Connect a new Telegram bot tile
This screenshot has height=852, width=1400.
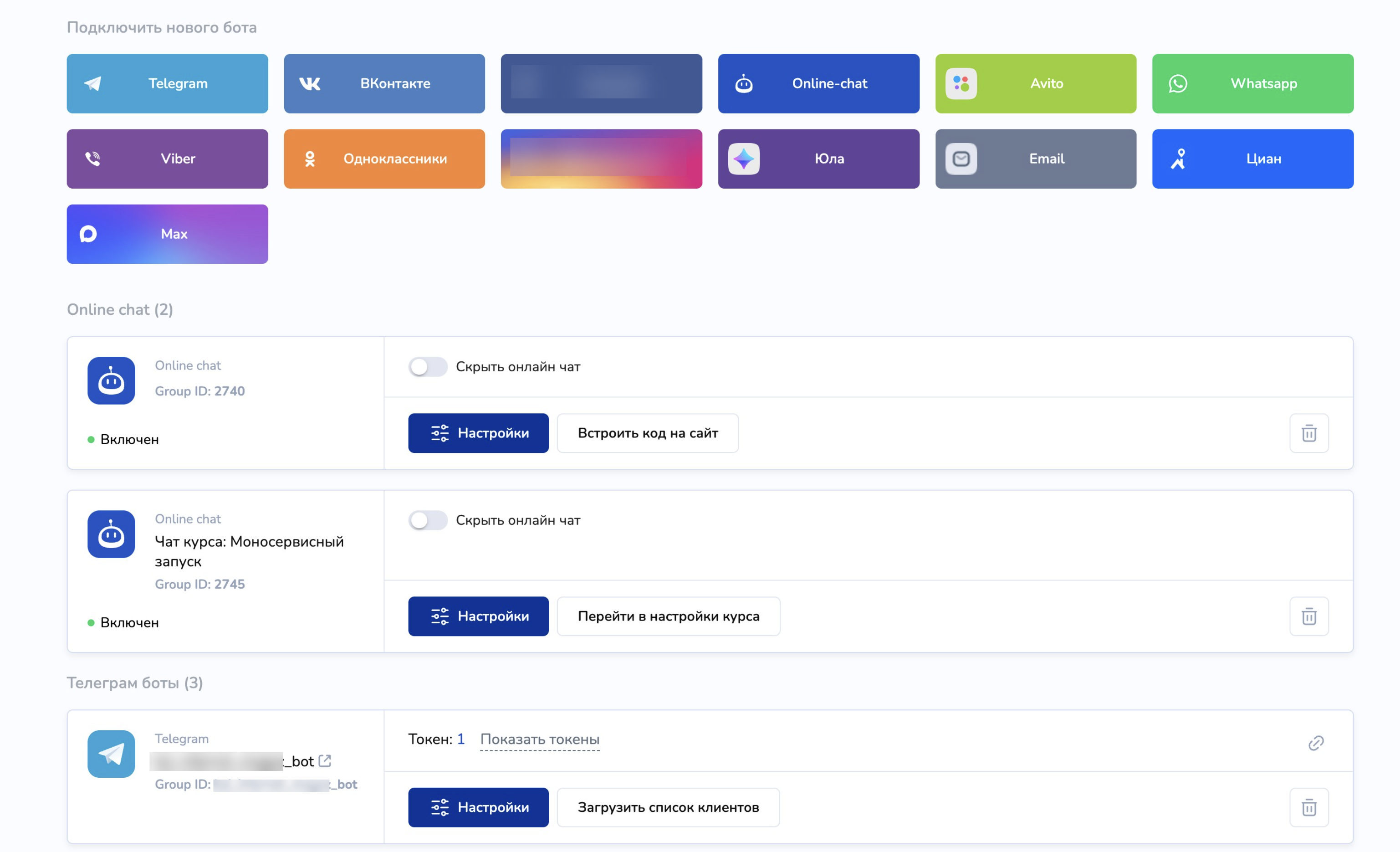(167, 83)
